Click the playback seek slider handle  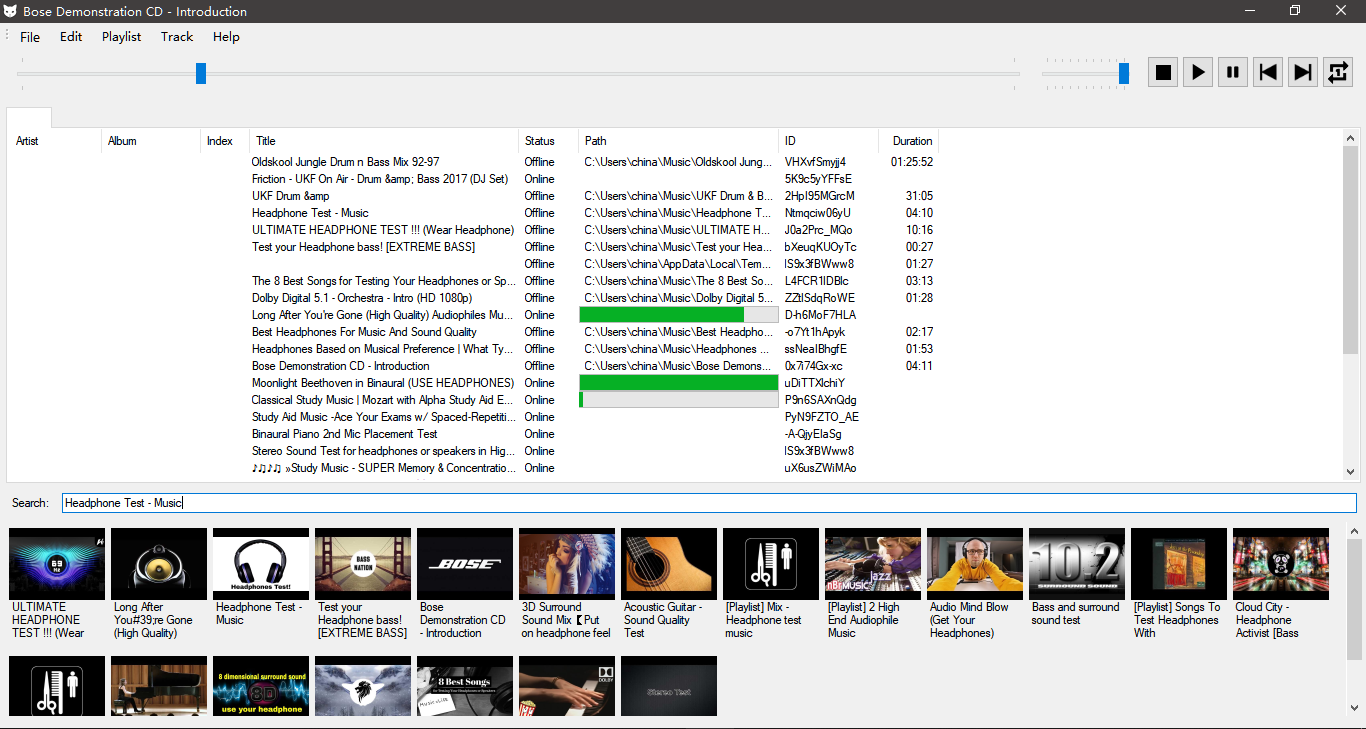201,73
